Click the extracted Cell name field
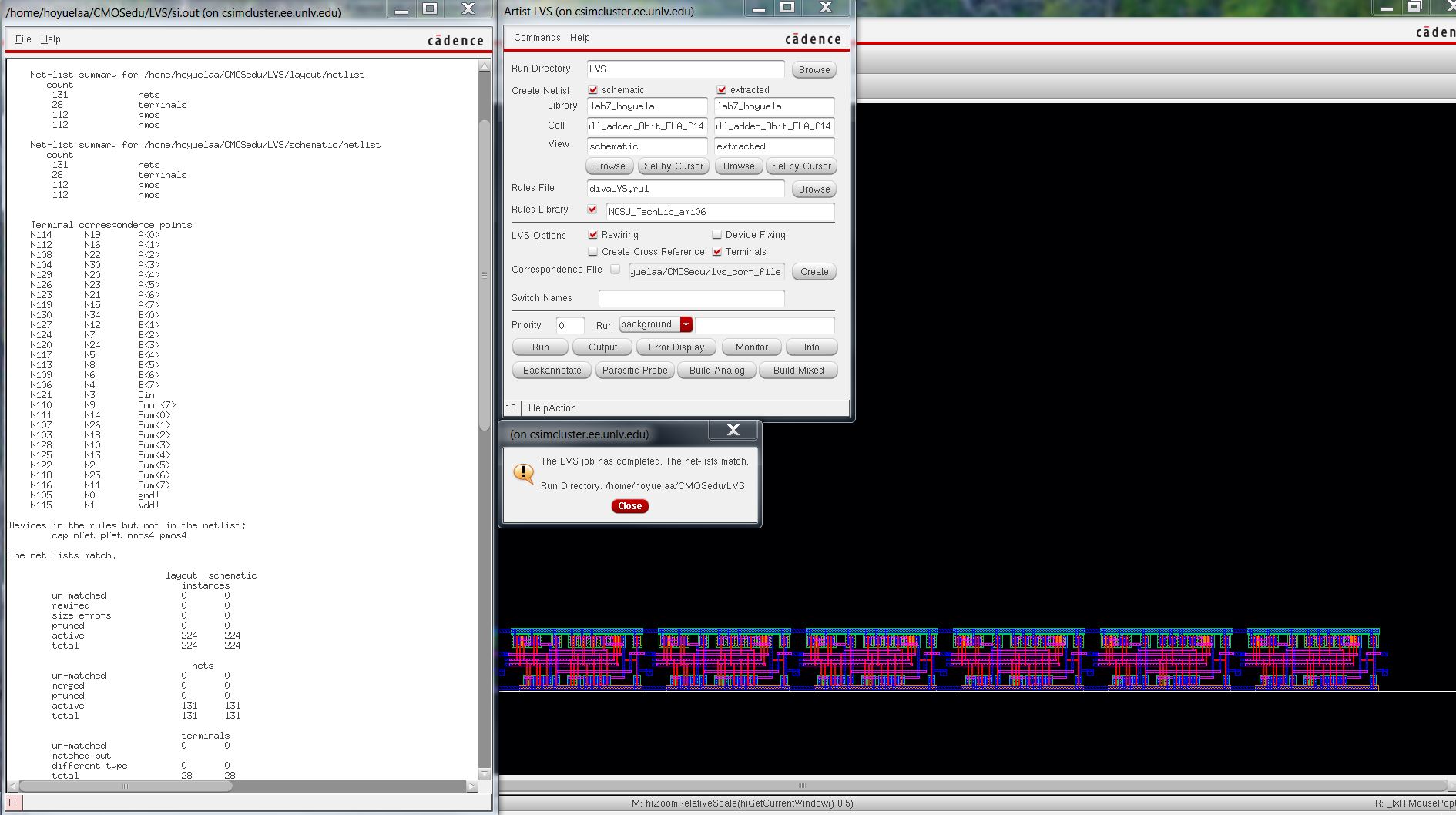This screenshot has width=1456, height=815. click(774, 126)
